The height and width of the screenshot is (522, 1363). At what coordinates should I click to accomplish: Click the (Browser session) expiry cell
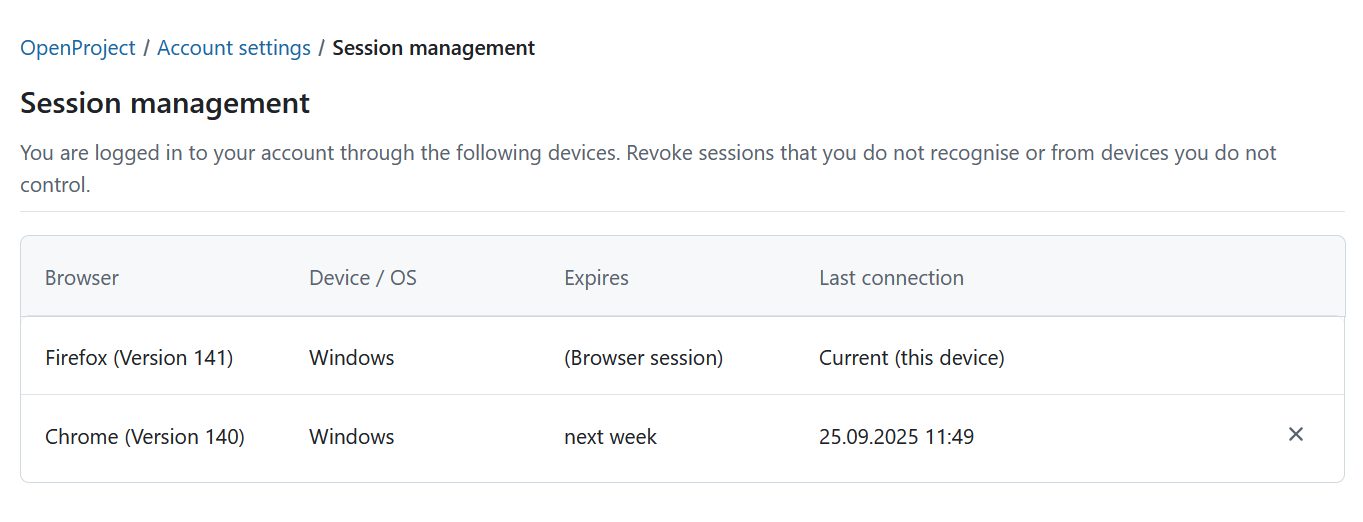[643, 358]
